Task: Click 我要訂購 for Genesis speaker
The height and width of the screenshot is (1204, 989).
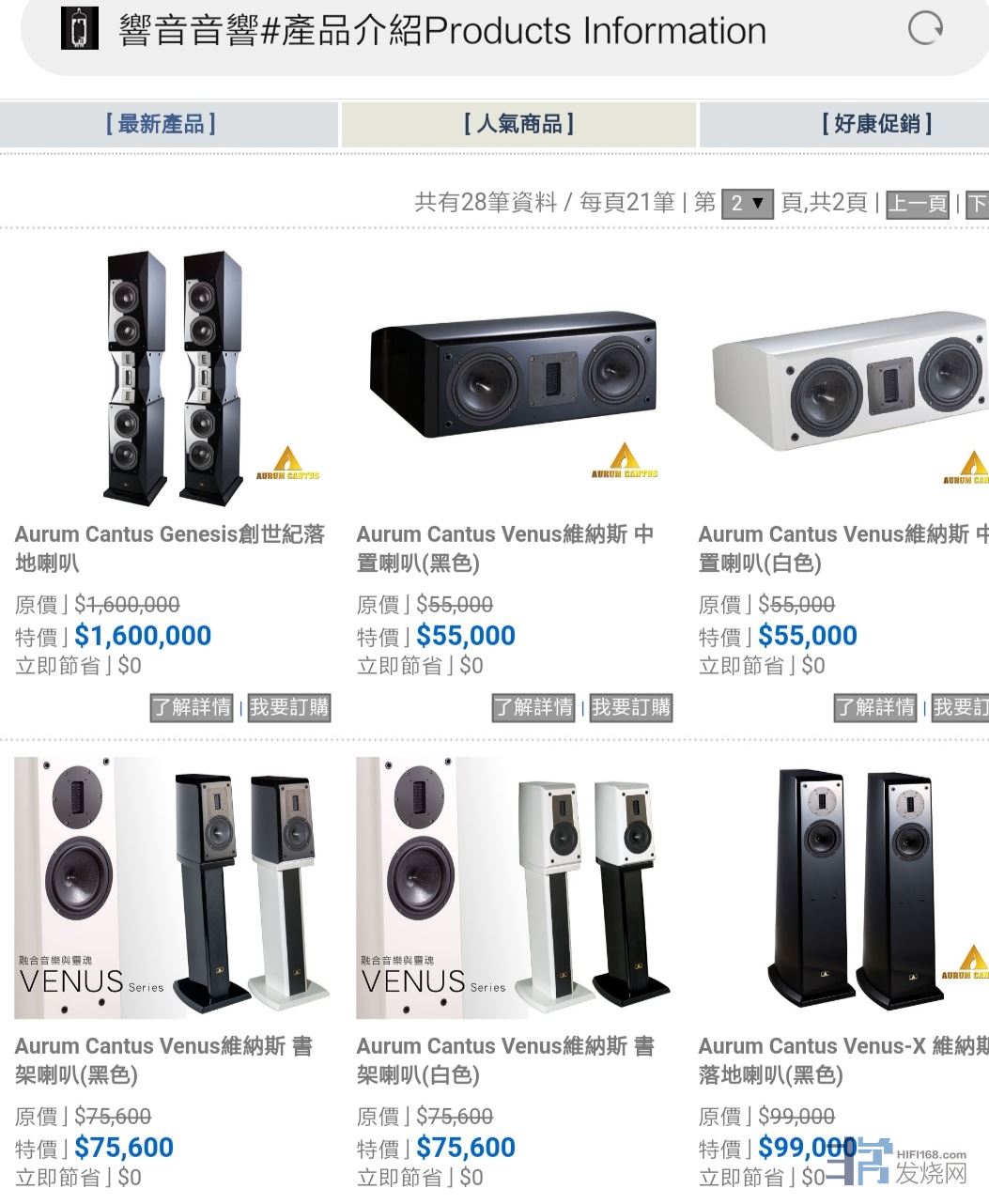Action: (289, 707)
